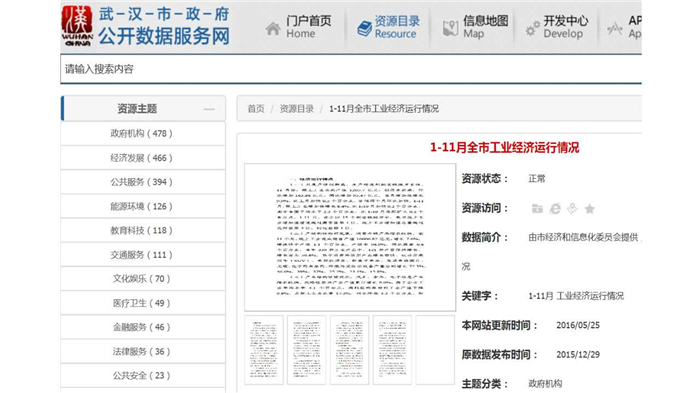Select the 医疗卫生 (49) category
The width and height of the screenshot is (700, 393).
(x=143, y=303)
